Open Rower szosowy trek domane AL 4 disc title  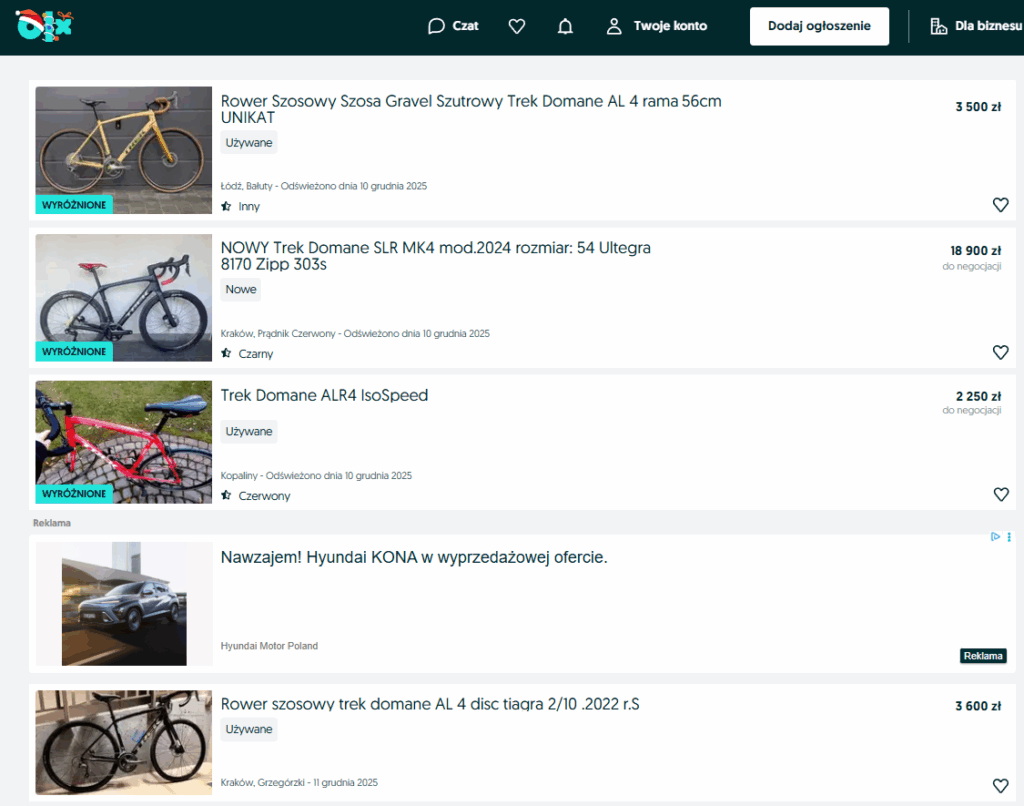tap(429, 704)
